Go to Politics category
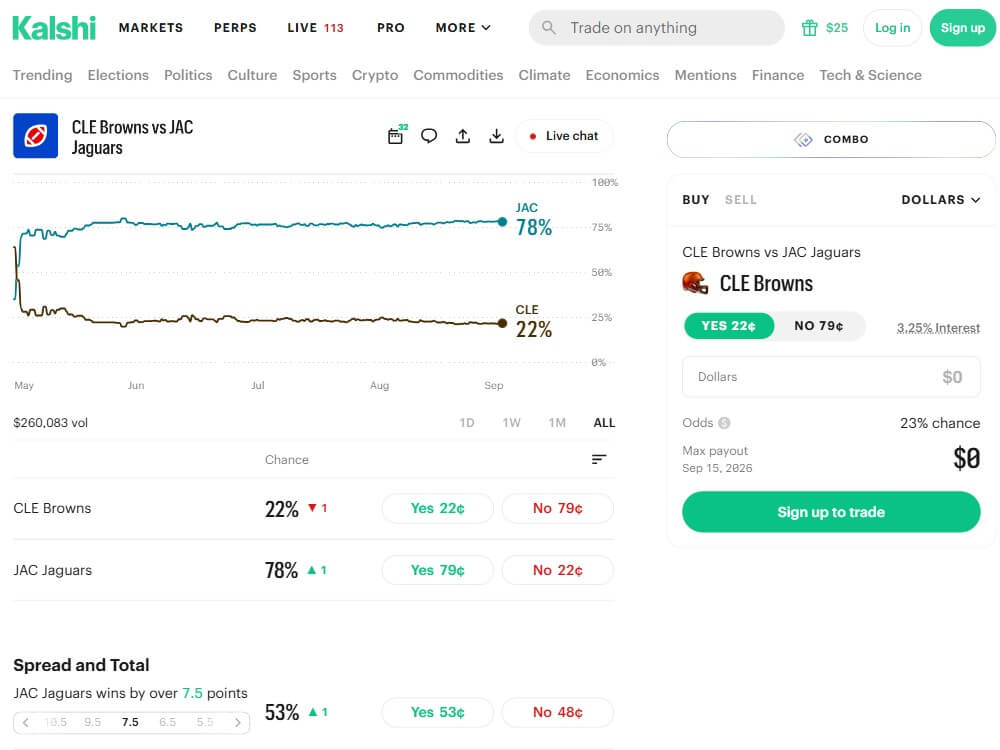1000x750 pixels. pyautogui.click(x=188, y=75)
